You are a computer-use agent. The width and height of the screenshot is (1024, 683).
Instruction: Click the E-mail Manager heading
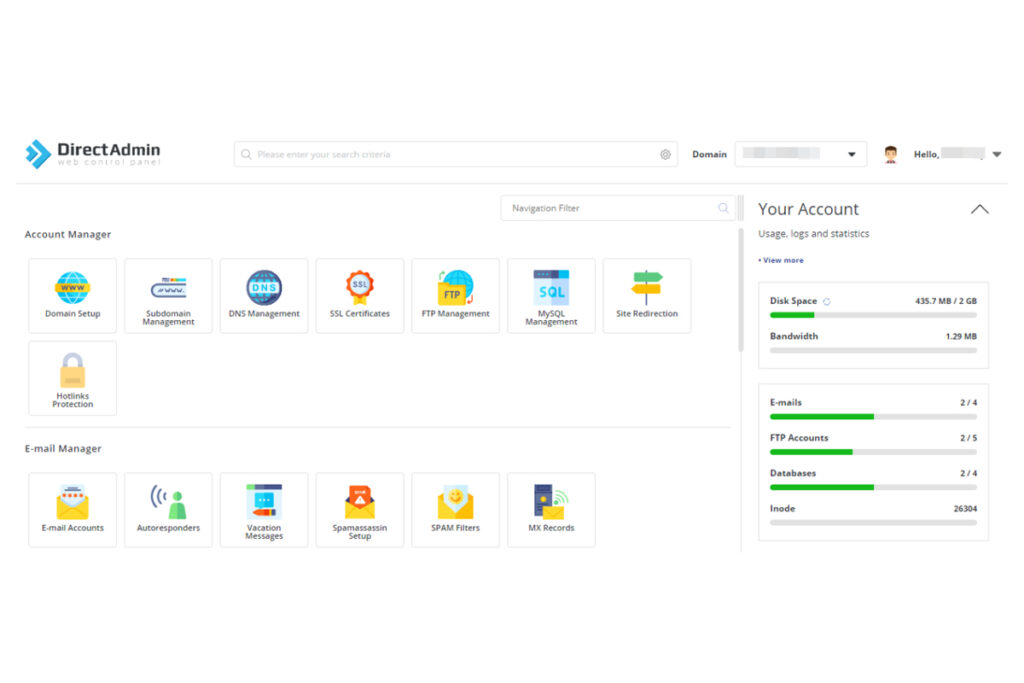[x=63, y=449]
